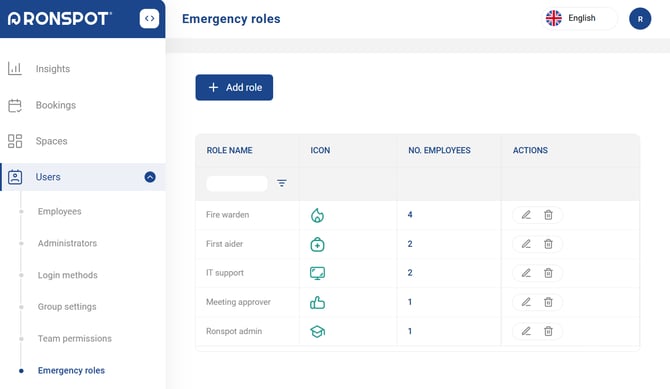Select the Users menu item

pyautogui.click(x=83, y=177)
